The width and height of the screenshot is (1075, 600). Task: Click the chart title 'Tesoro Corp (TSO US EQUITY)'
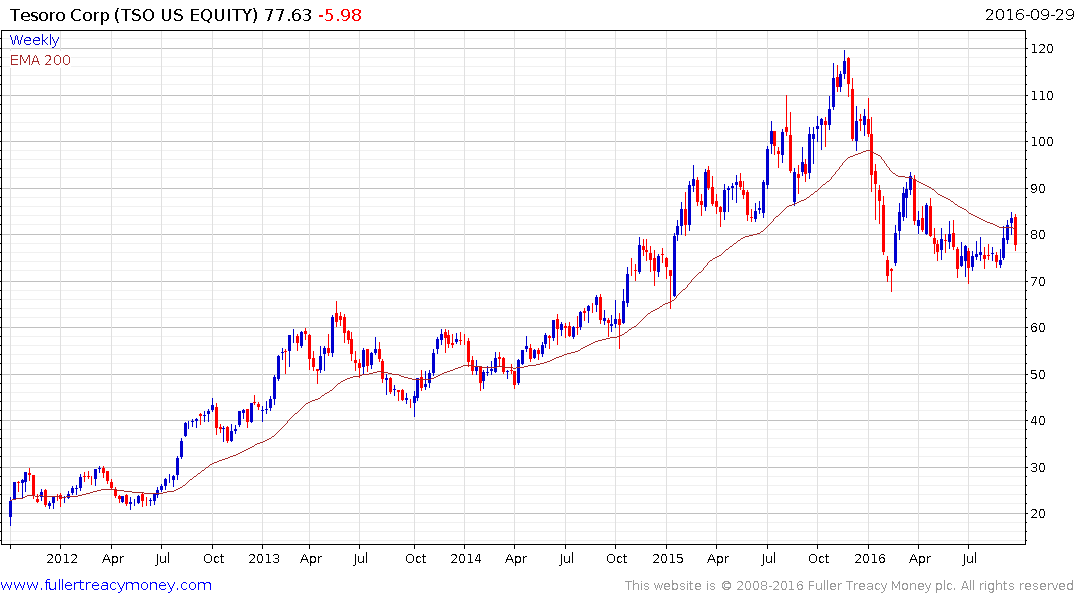point(135,15)
